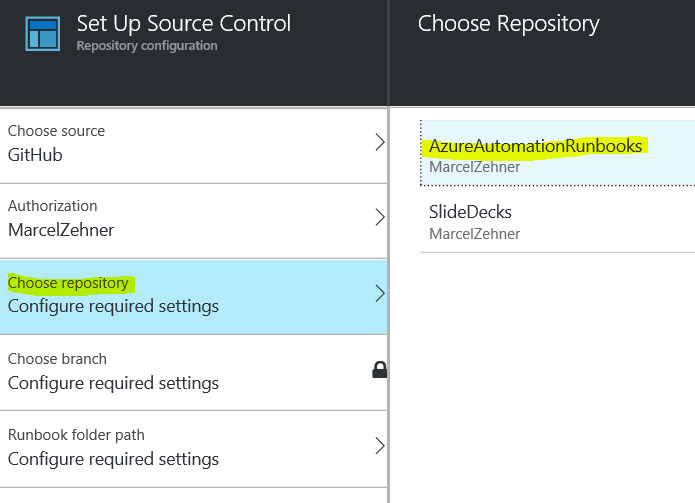695x503 pixels.
Task: Select the SlideDecks repository
Action: (x=470, y=213)
